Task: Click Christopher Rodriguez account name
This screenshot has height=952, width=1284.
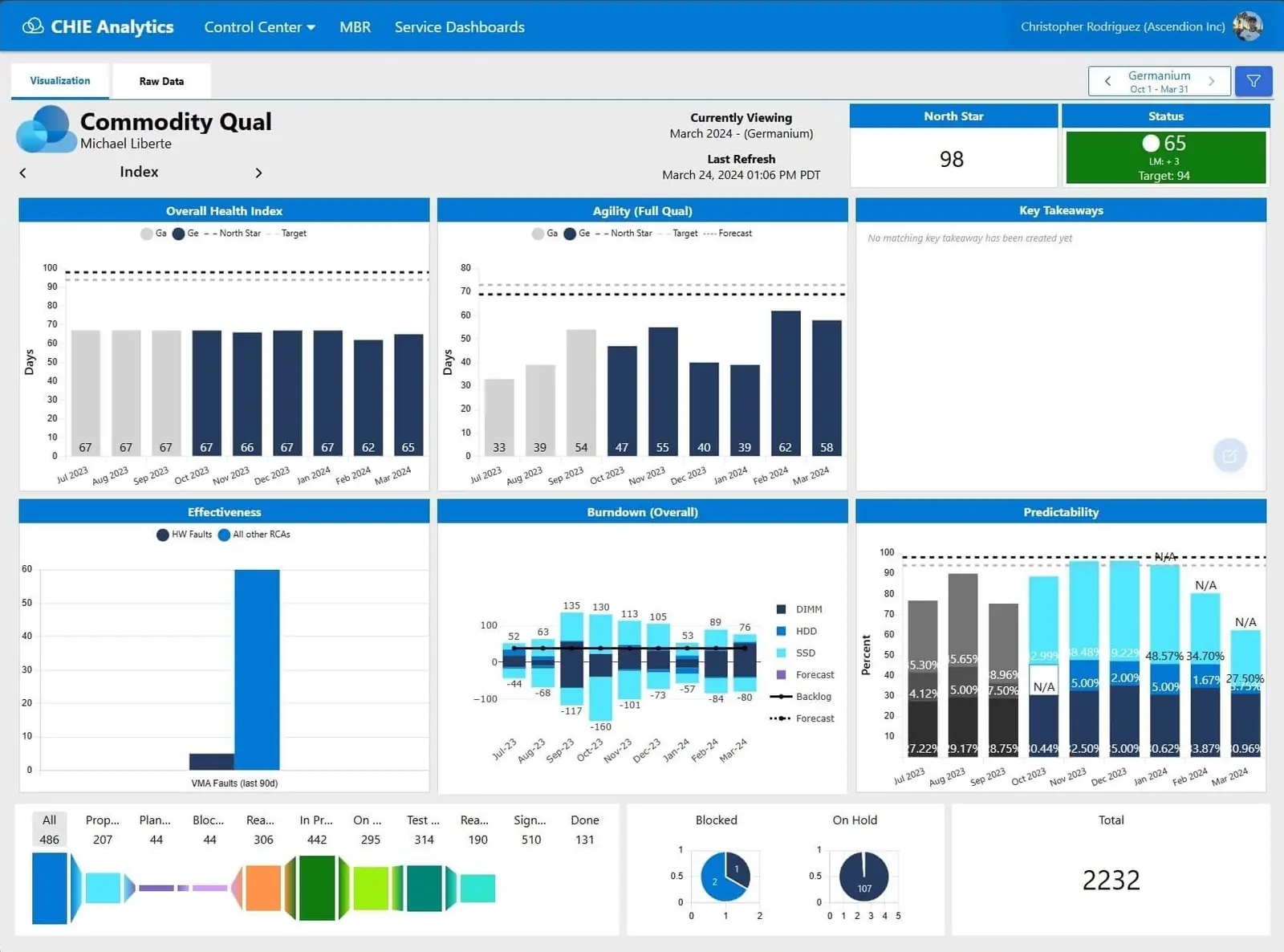Action: [1123, 26]
